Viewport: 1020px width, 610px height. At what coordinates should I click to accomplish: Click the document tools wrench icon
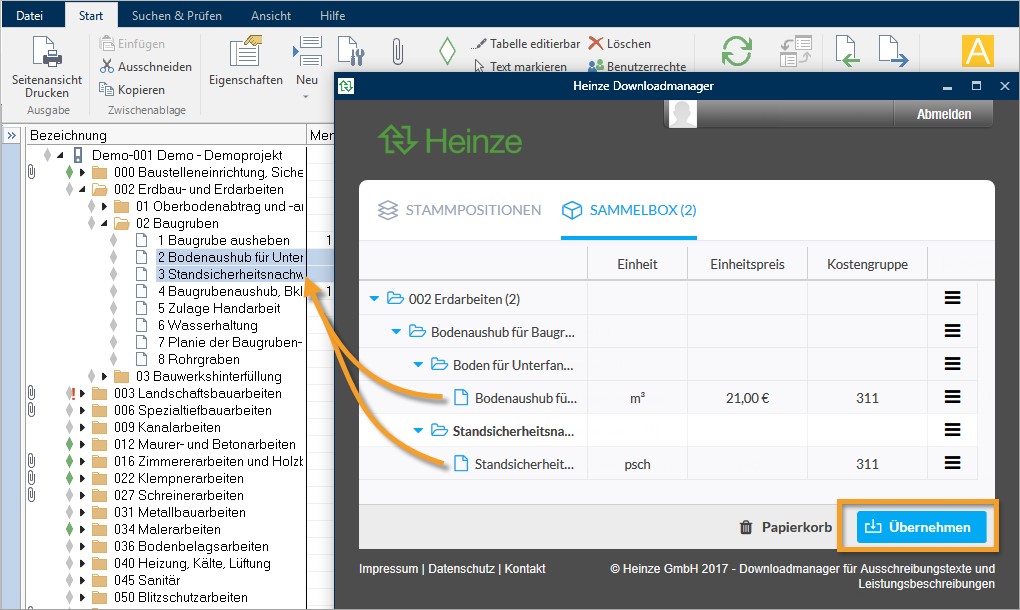351,51
